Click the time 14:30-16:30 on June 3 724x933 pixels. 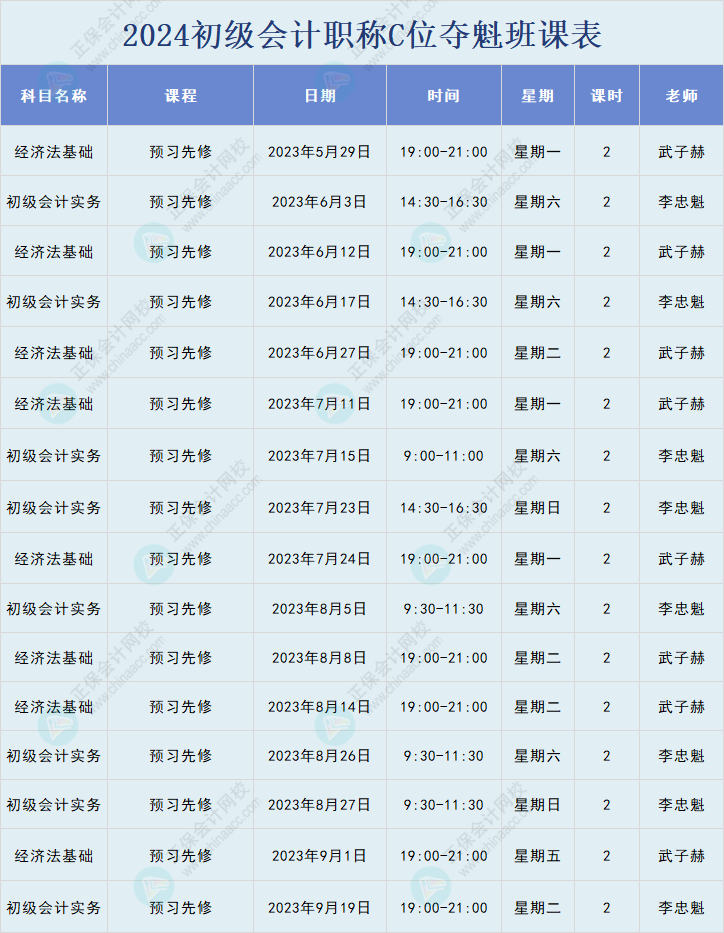(x=444, y=202)
